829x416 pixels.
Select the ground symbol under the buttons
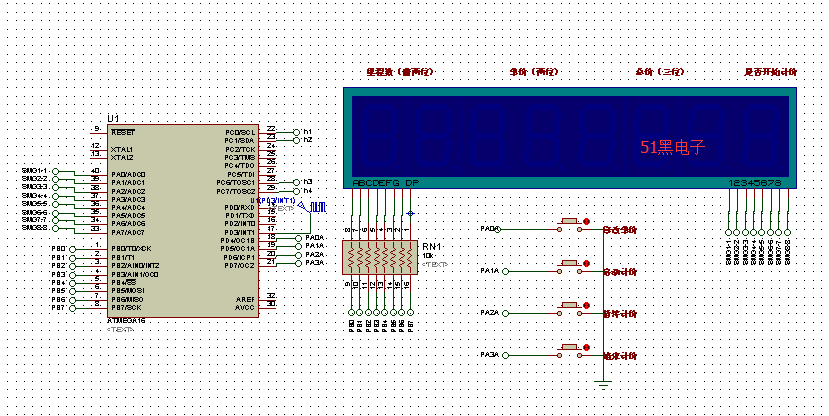603,384
